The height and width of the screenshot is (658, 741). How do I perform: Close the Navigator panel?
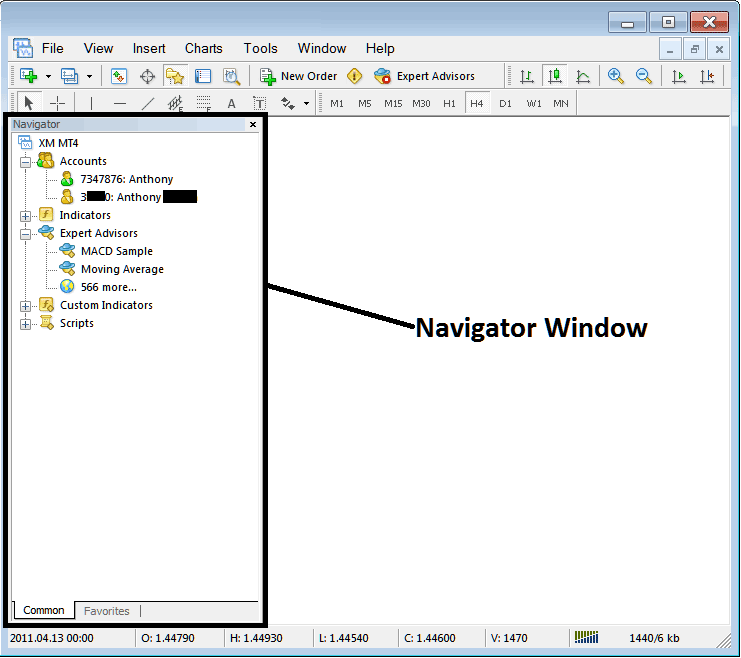252,125
